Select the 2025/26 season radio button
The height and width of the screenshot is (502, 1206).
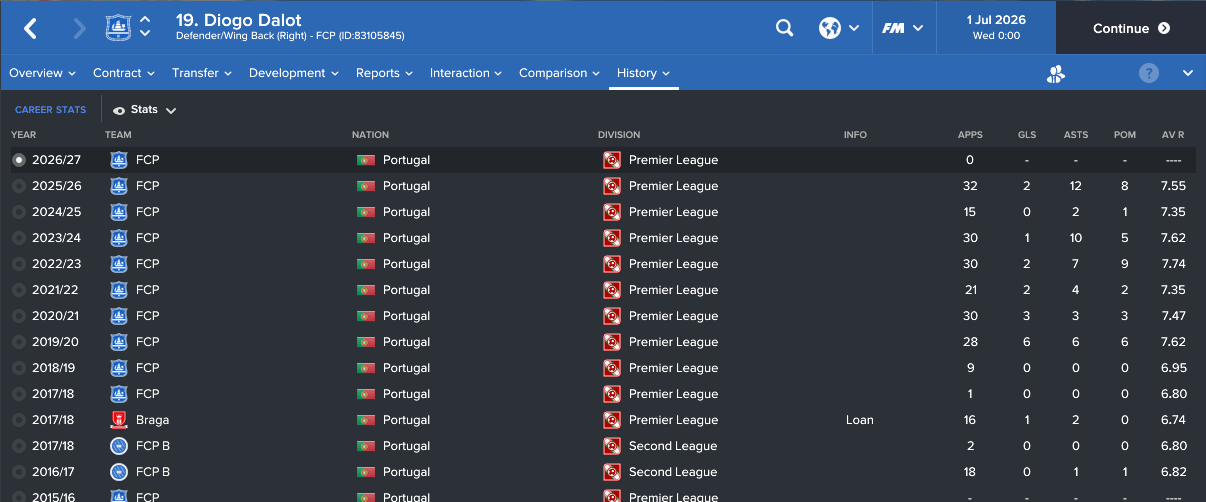click(x=19, y=186)
